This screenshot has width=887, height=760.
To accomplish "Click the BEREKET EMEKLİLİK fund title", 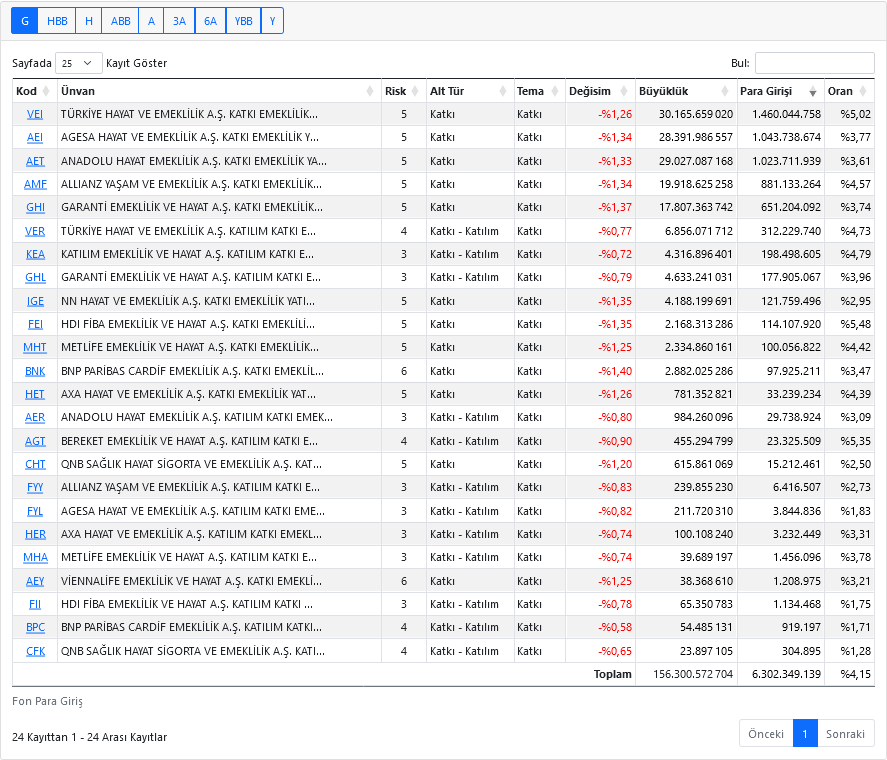I will pyautogui.click(x=190, y=442).
